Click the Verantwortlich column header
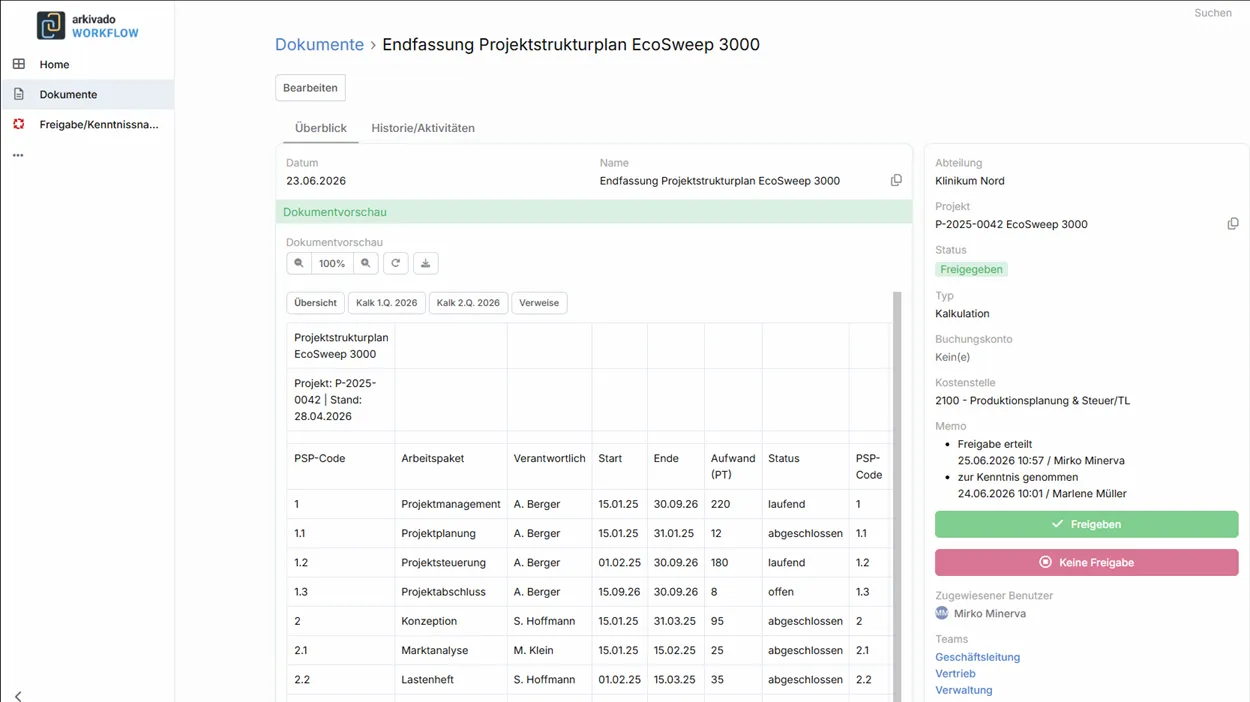Screen dimensions: 1250x702 click(549, 466)
